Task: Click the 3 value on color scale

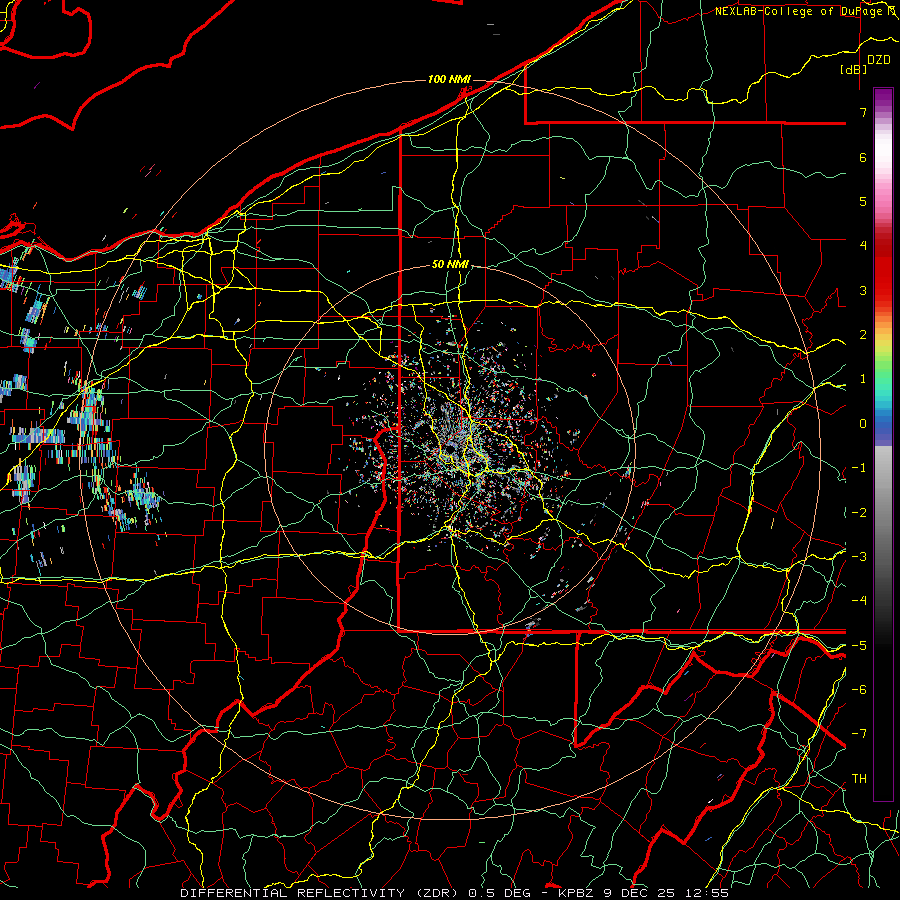Action: pyautogui.click(x=863, y=290)
